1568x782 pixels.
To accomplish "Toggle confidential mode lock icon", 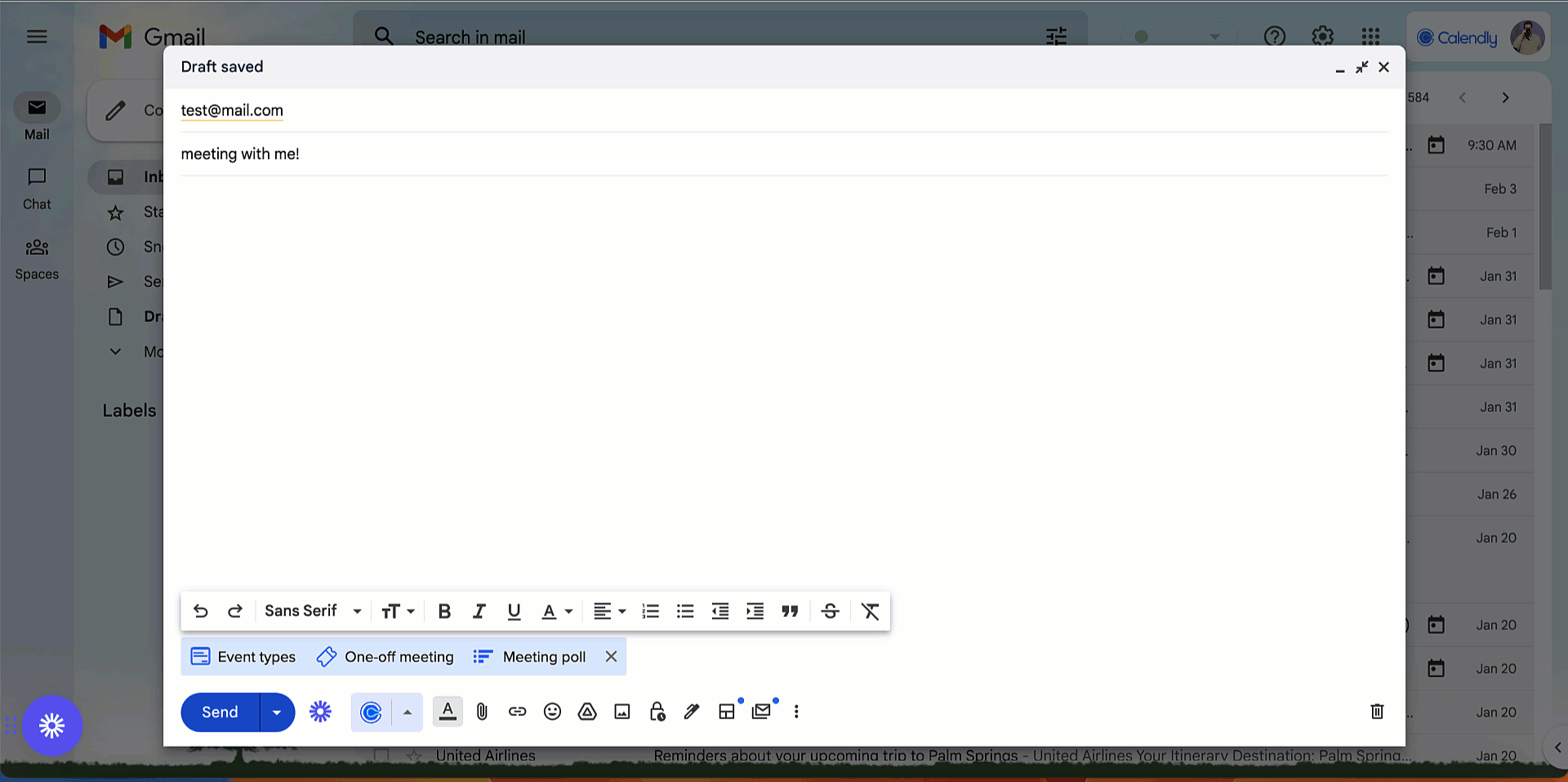I will [657, 712].
